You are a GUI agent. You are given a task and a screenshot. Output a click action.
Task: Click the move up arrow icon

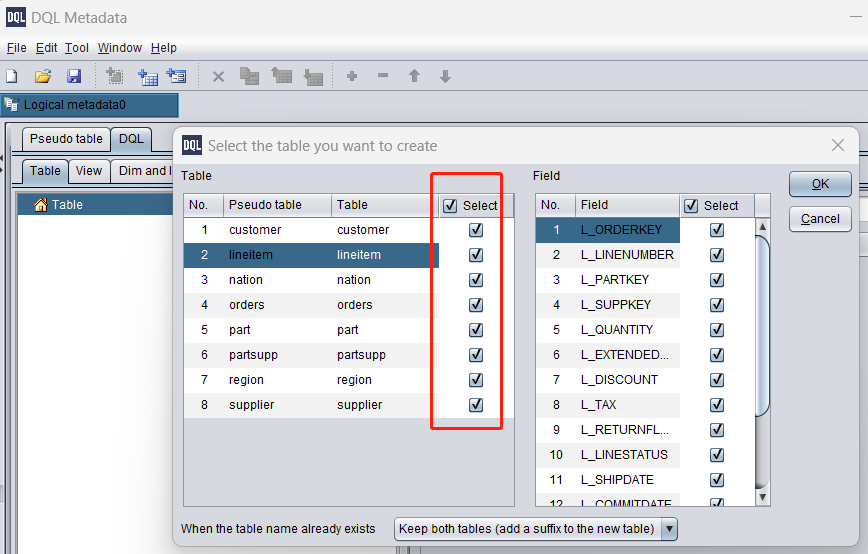(414, 76)
